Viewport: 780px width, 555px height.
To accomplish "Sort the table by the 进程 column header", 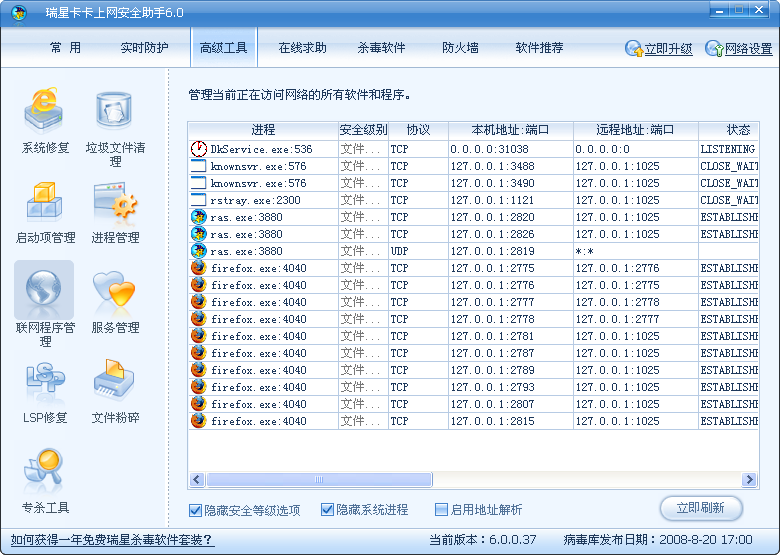I will pyautogui.click(x=263, y=130).
